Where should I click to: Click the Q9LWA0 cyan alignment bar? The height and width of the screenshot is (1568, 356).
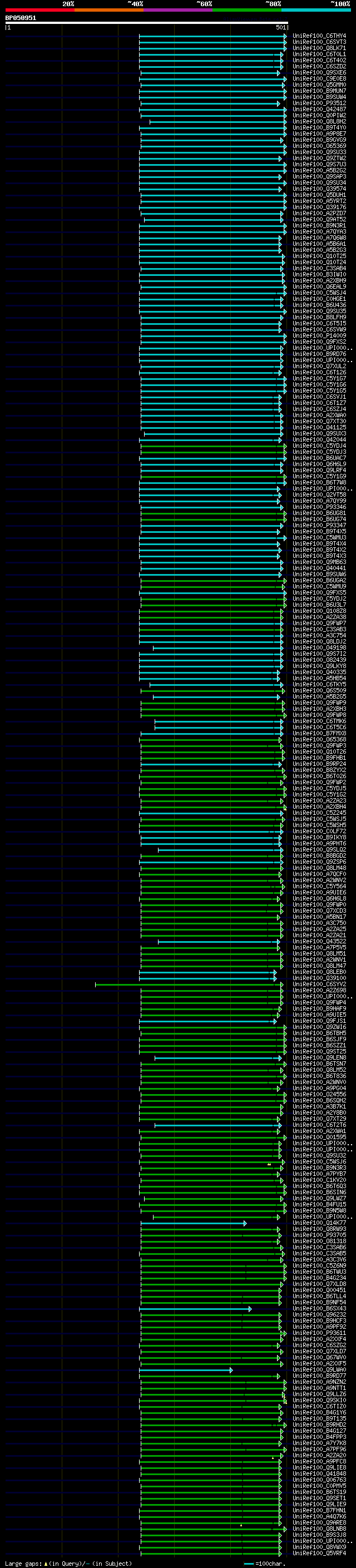coord(186,1370)
